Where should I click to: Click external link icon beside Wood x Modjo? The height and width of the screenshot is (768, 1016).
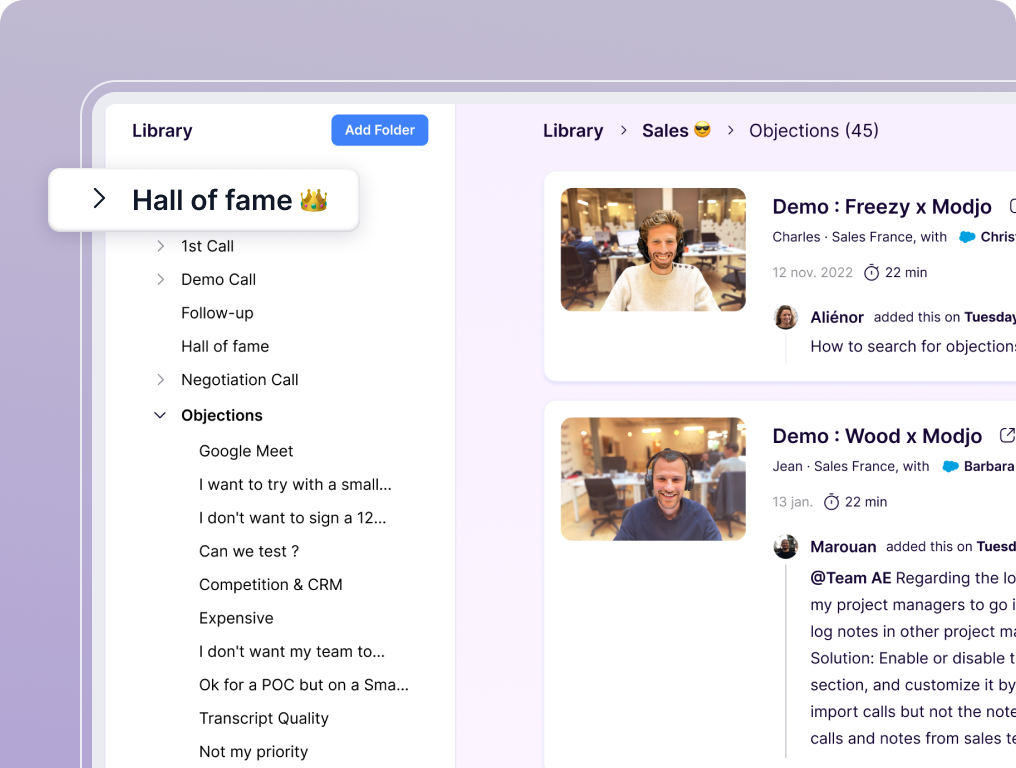click(1007, 435)
